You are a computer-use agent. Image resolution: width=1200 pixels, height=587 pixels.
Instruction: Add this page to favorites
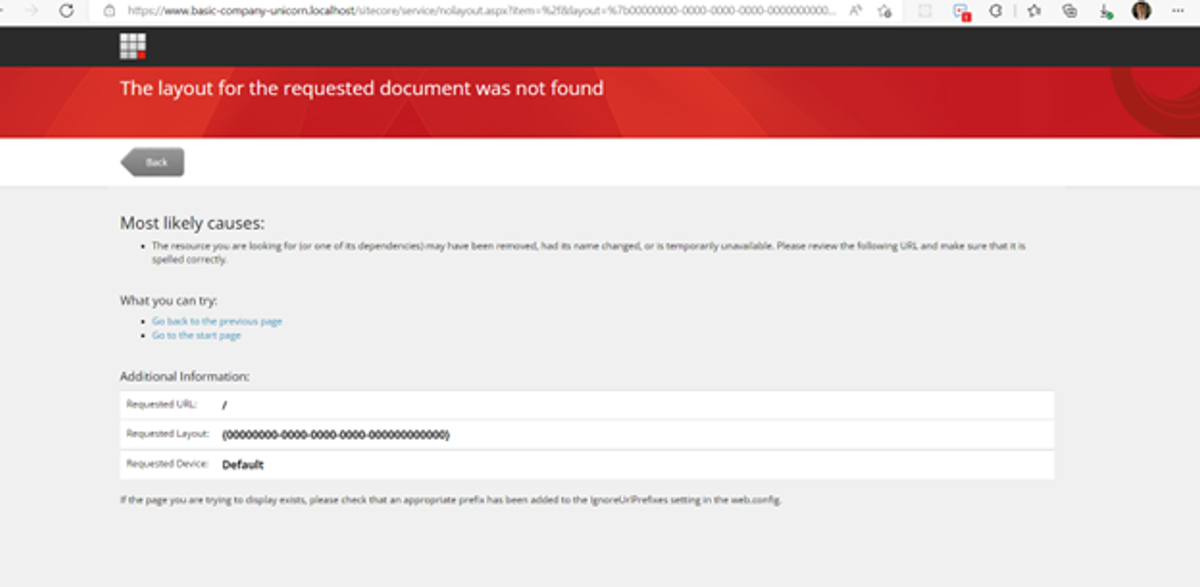[885, 11]
